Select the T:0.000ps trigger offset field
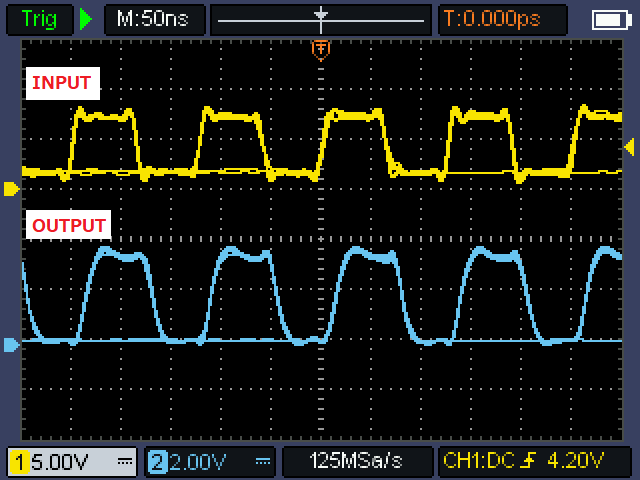The image size is (640, 480). pos(501,19)
